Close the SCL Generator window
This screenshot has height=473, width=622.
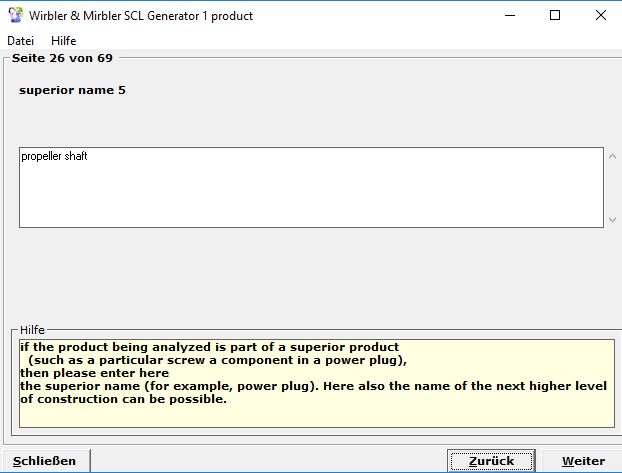[600, 15]
